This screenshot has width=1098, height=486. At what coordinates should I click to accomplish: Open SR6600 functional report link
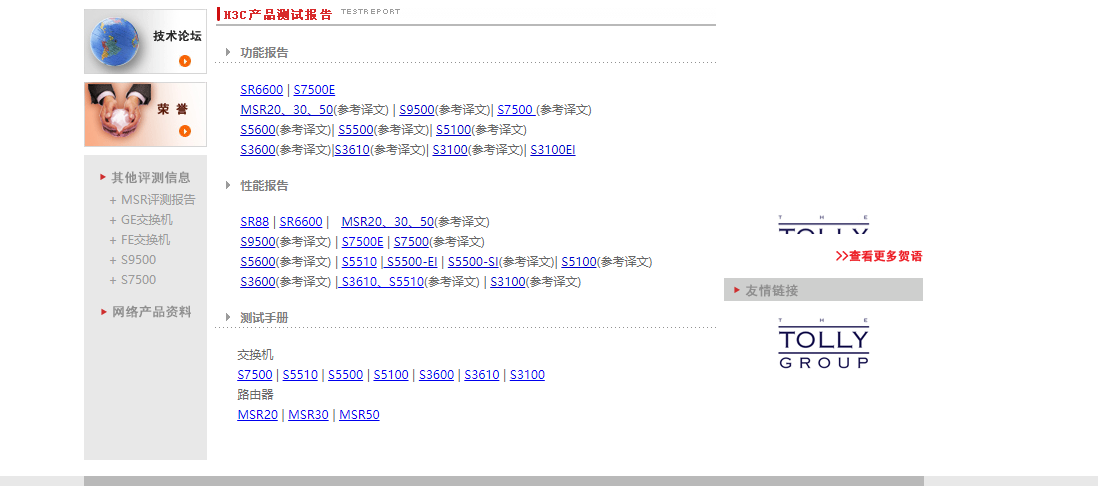coord(262,90)
